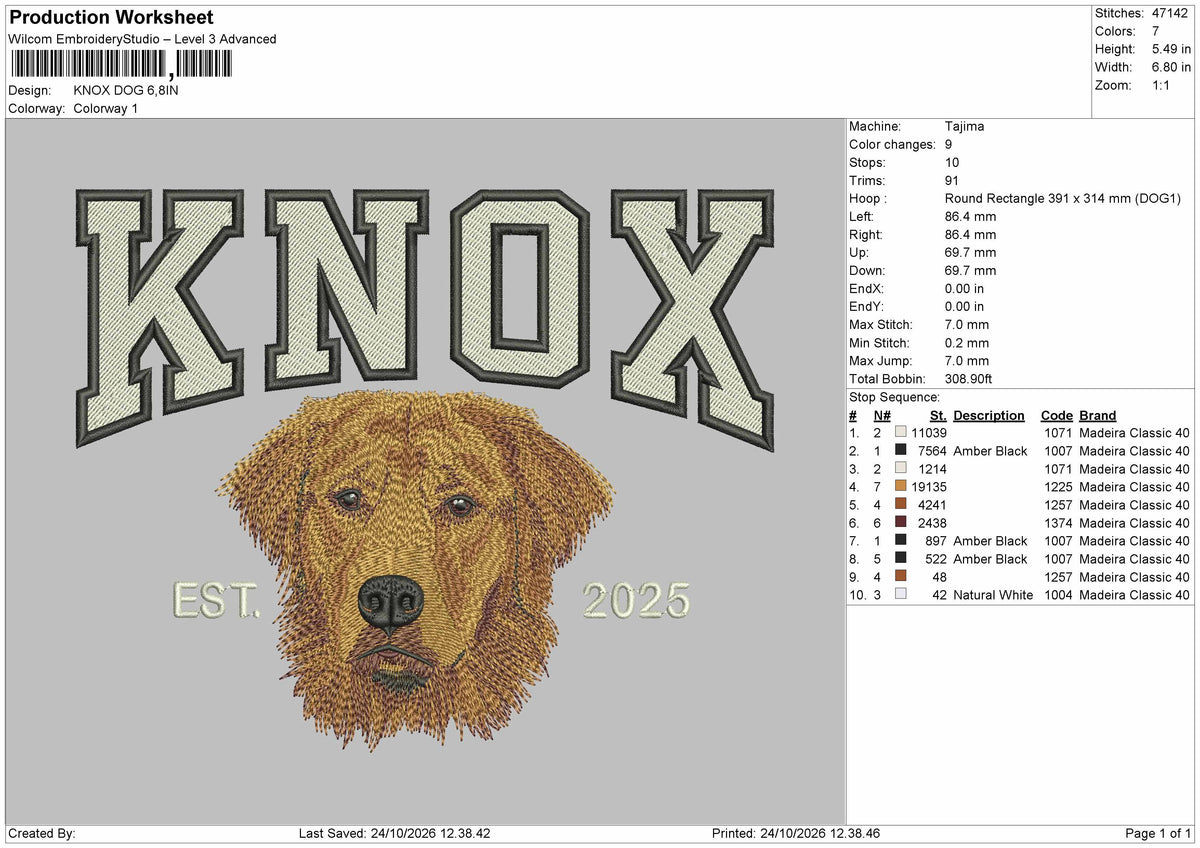
Task: Select the orange swatch in stop row 4
Action: pos(901,487)
